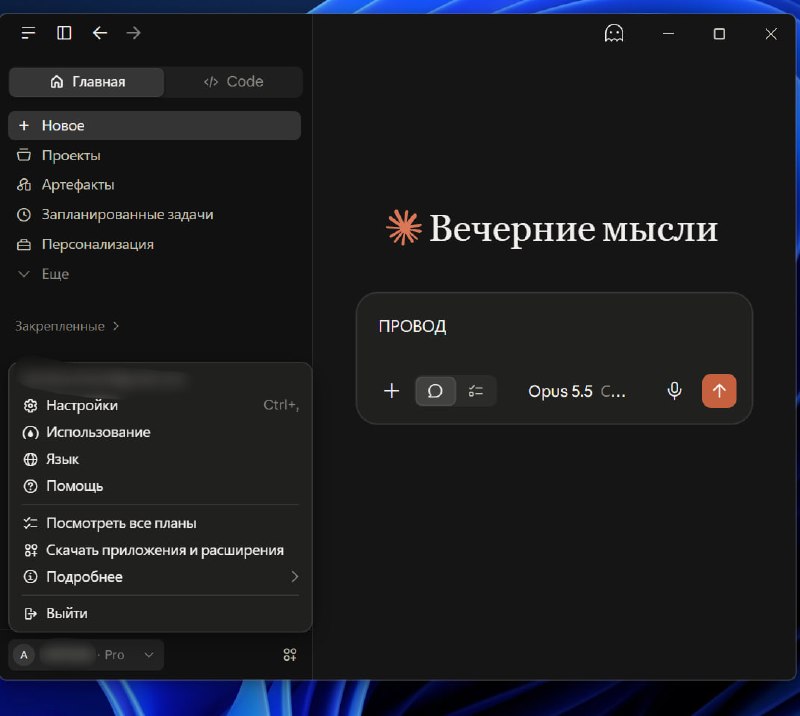This screenshot has height=716, width=800.
Task: Select chat mode with the speech bubble toggle
Action: tap(435, 391)
